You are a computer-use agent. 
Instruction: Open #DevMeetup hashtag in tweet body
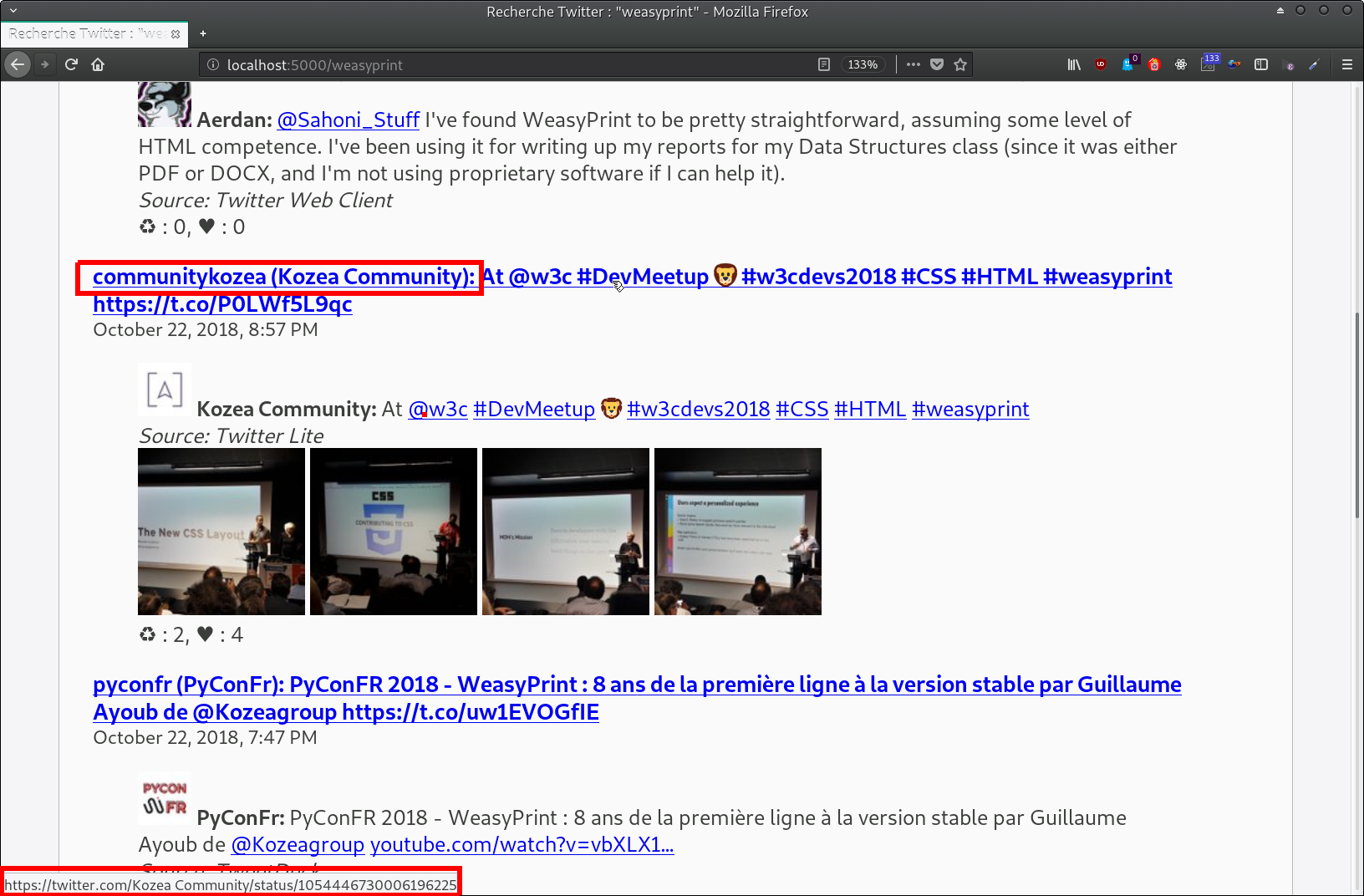pos(534,410)
